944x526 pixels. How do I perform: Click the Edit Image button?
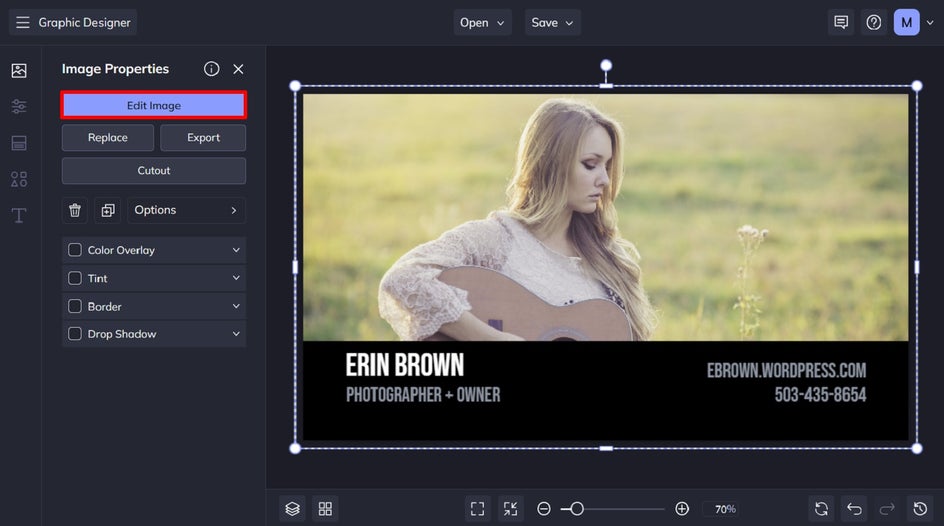[154, 105]
